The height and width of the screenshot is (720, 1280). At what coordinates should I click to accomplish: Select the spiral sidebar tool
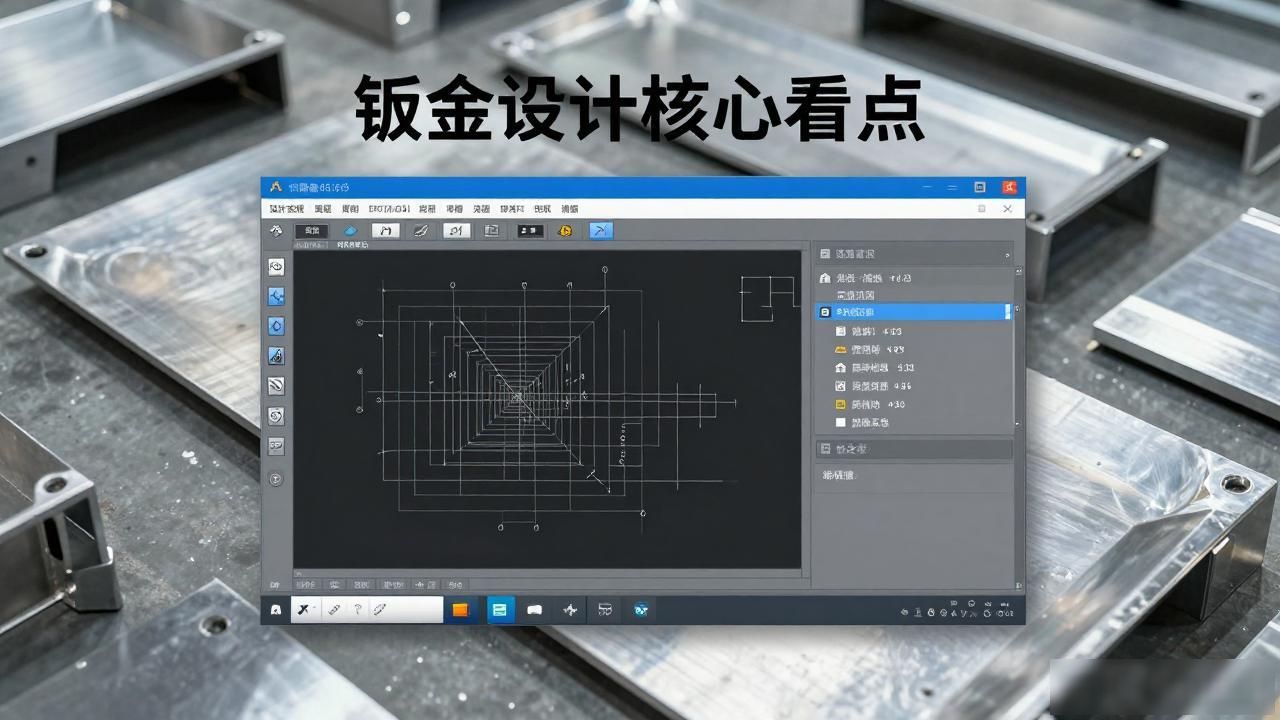(x=276, y=416)
